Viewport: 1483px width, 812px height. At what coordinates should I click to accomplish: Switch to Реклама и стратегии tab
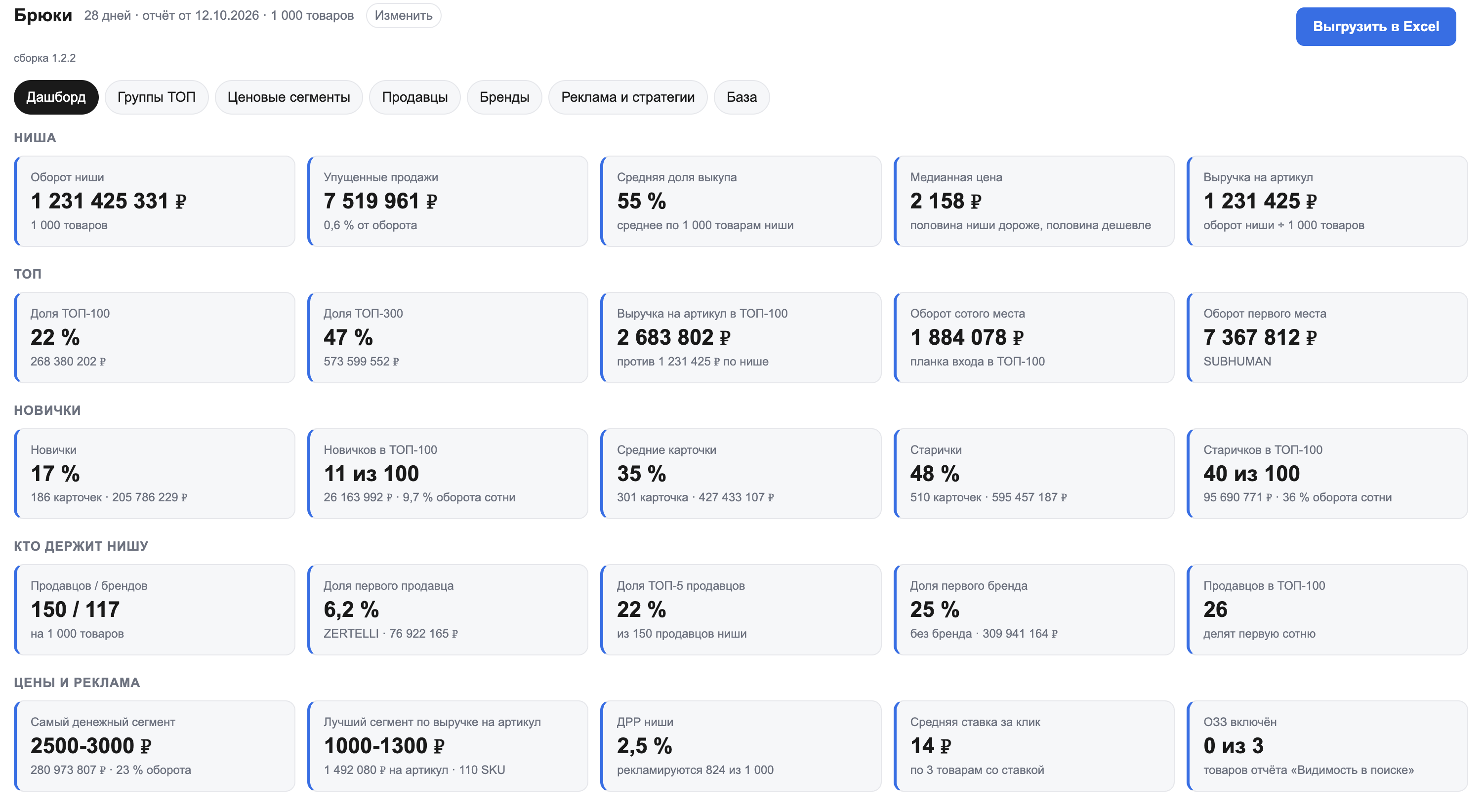(x=627, y=97)
